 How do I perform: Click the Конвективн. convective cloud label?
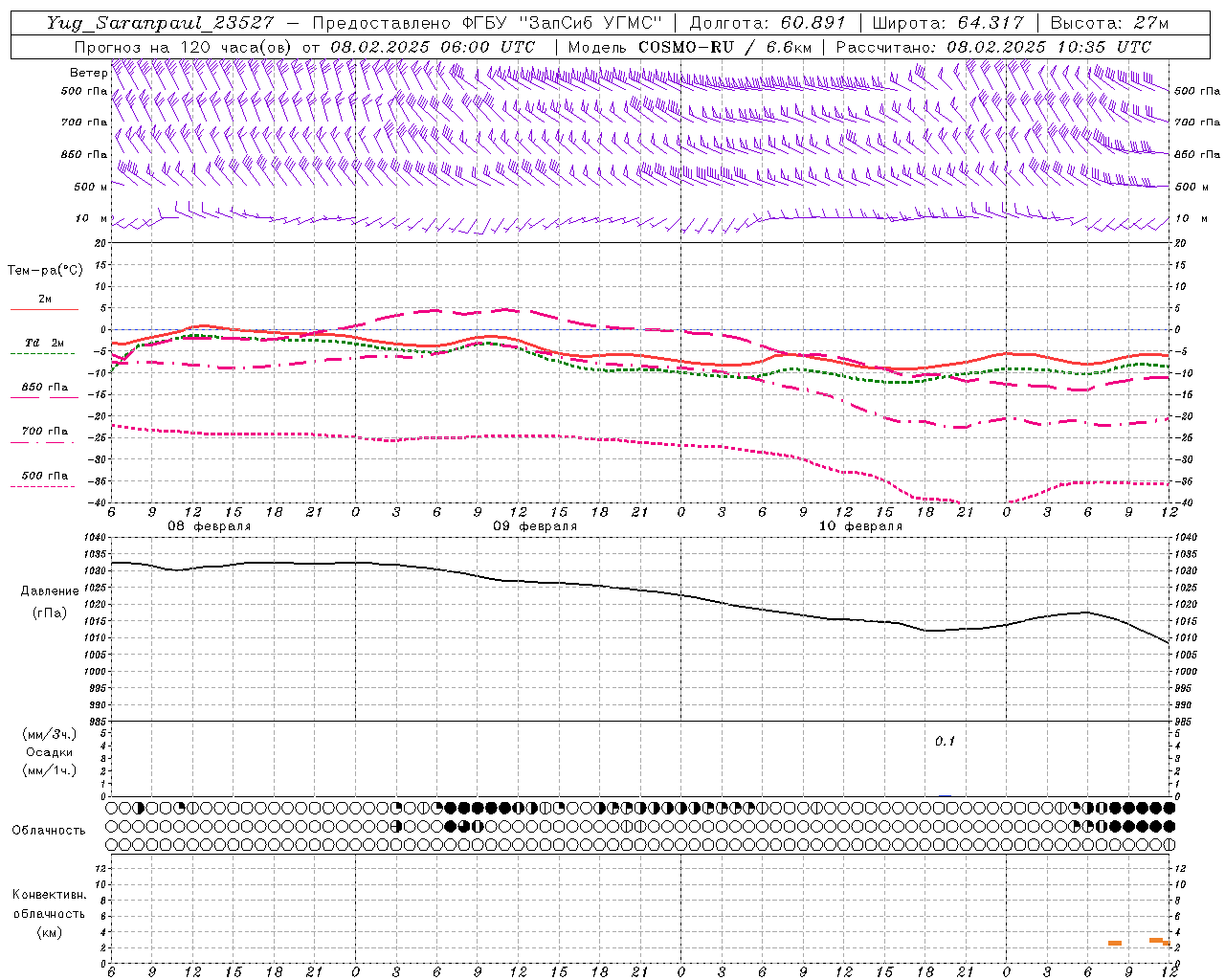49,895
